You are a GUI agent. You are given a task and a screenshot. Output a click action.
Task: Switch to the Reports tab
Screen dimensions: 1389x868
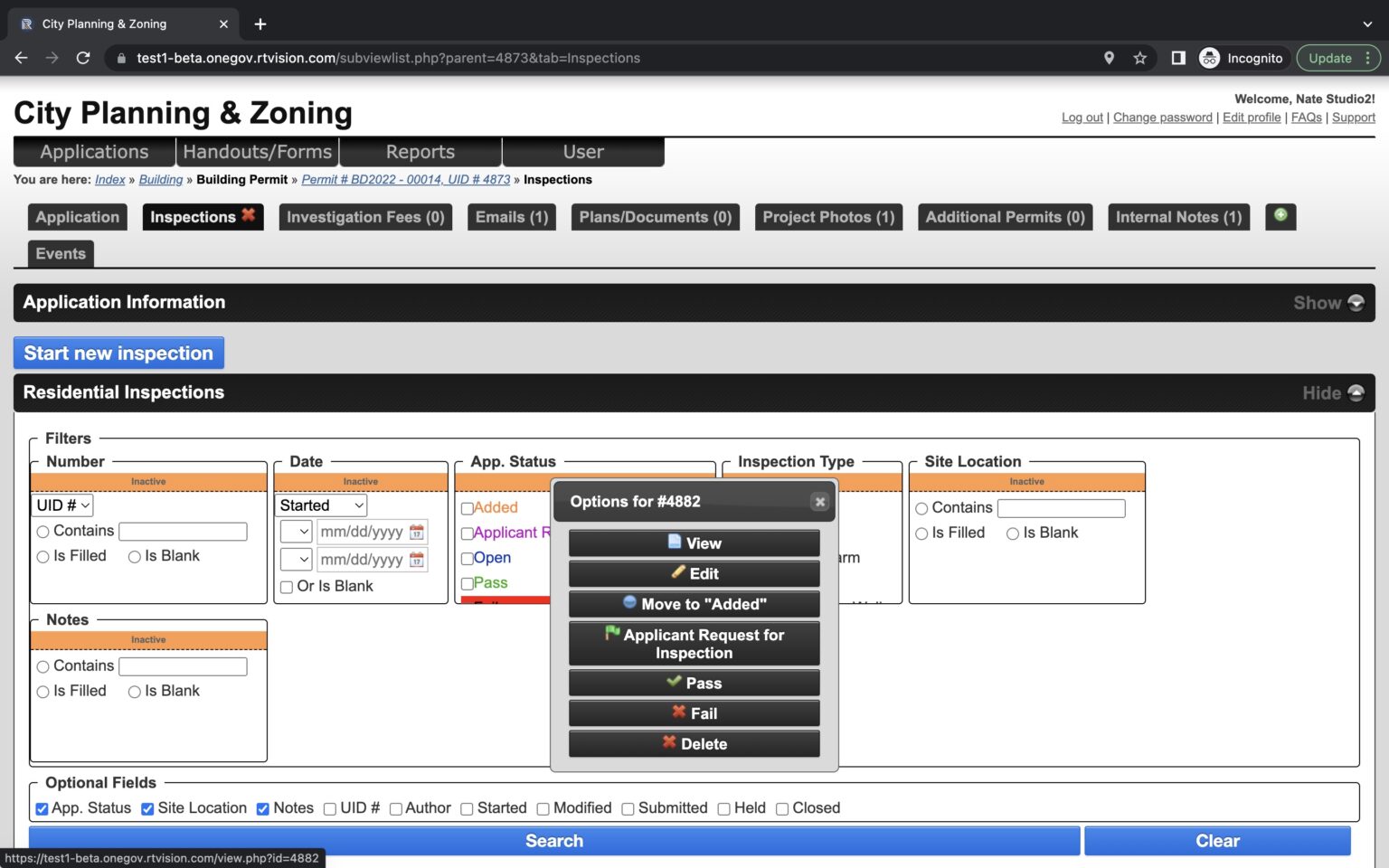(420, 151)
